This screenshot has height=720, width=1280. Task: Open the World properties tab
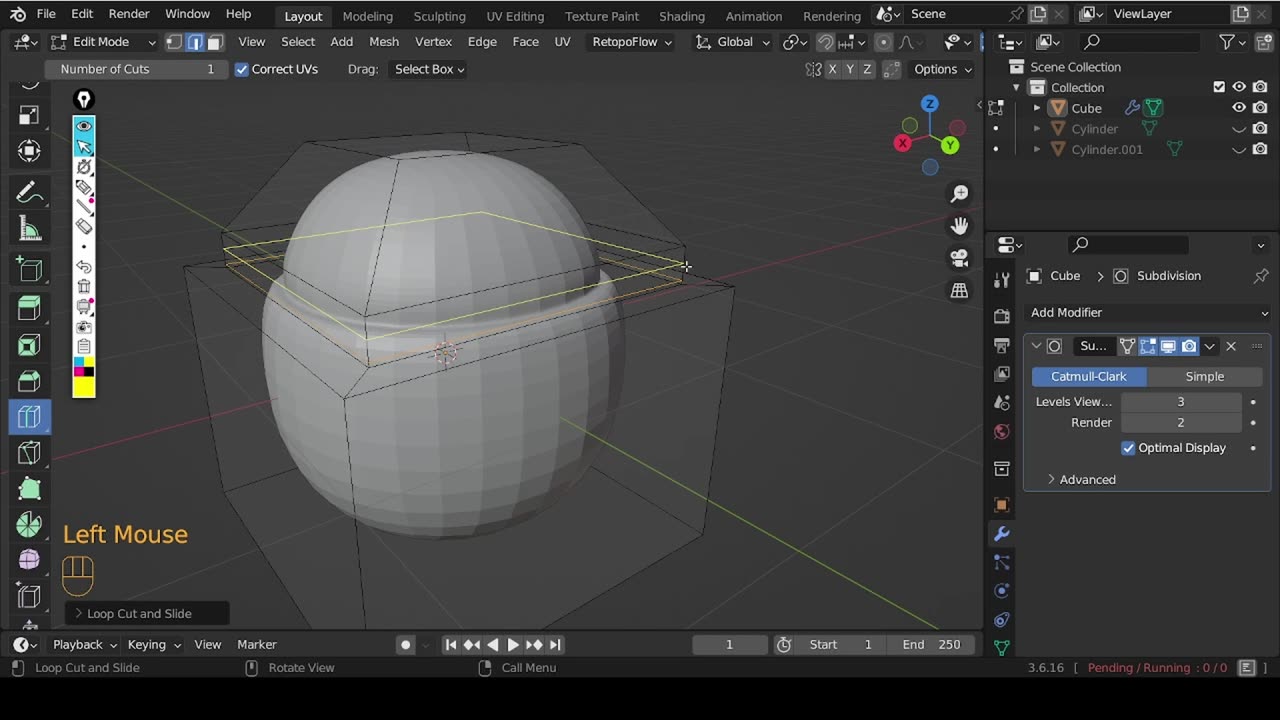[1002, 432]
